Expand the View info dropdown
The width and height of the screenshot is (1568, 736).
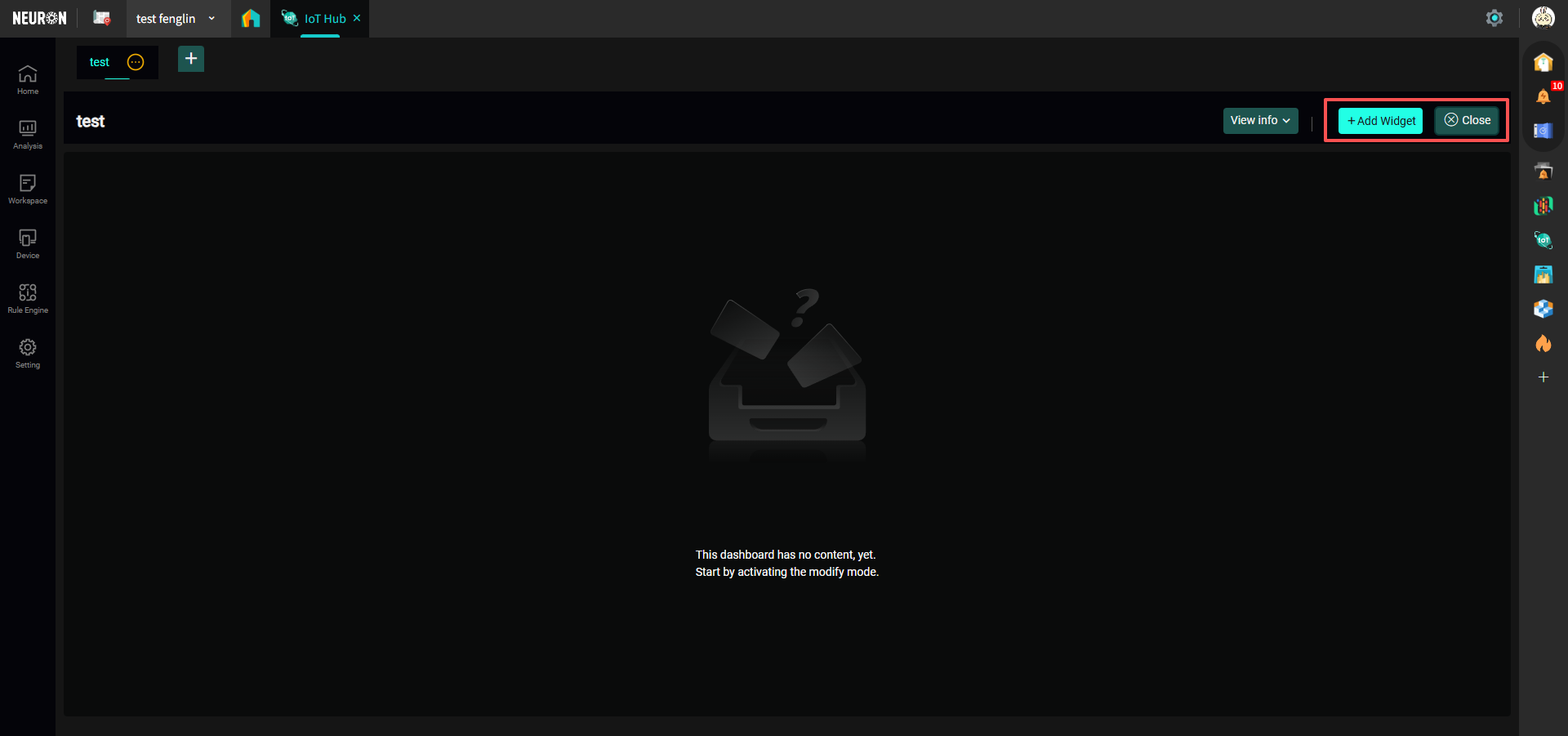[1260, 121]
